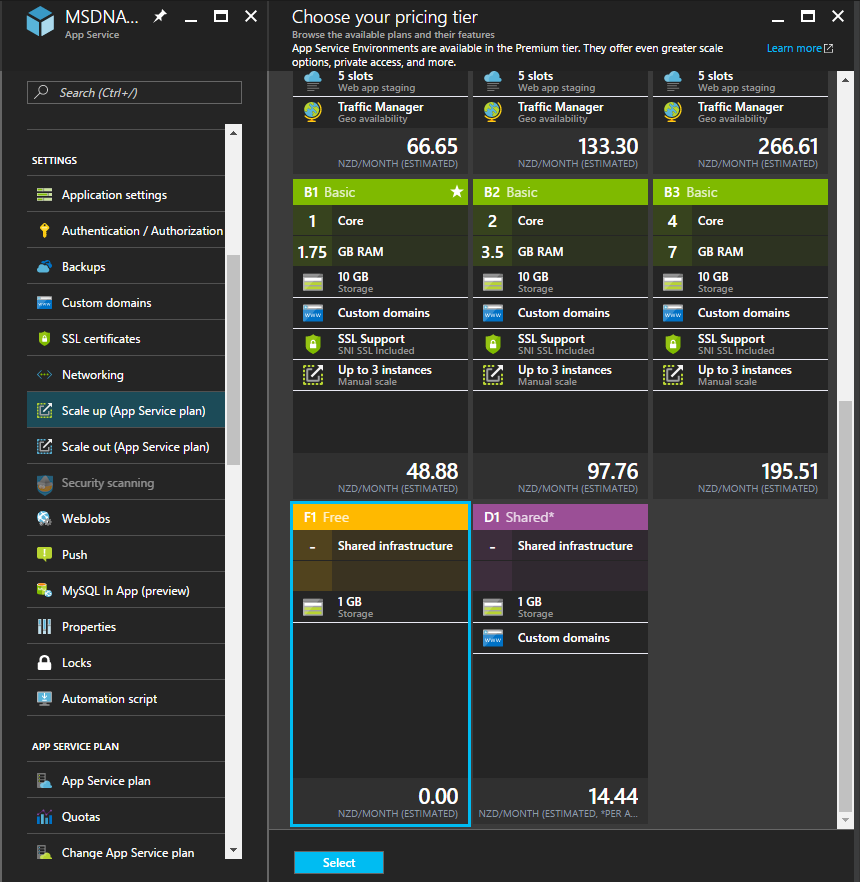Screen dimensions: 860x882
Task: Click the B1 Basic recommended star icon
Action: (x=457, y=192)
